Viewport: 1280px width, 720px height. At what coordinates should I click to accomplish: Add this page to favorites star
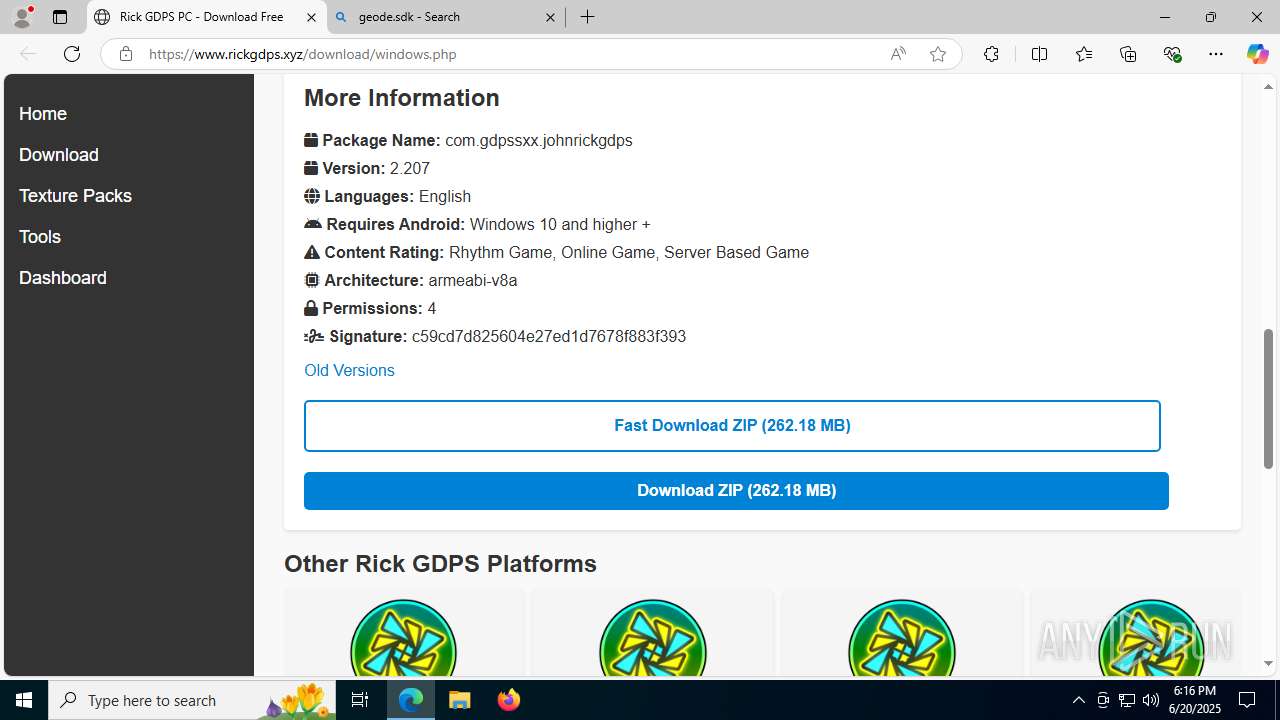938,54
